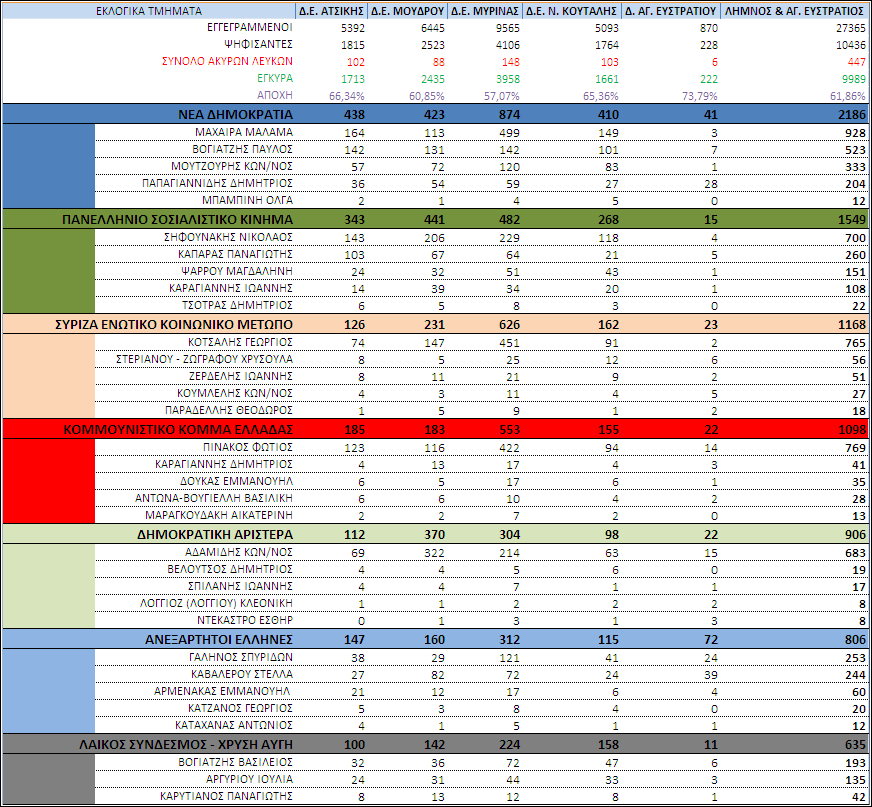Select candidate ΠΙΝΑΚΟΣ ΦΩΤΙΟΣ
This screenshot has height=807, width=872.
click(x=248, y=447)
